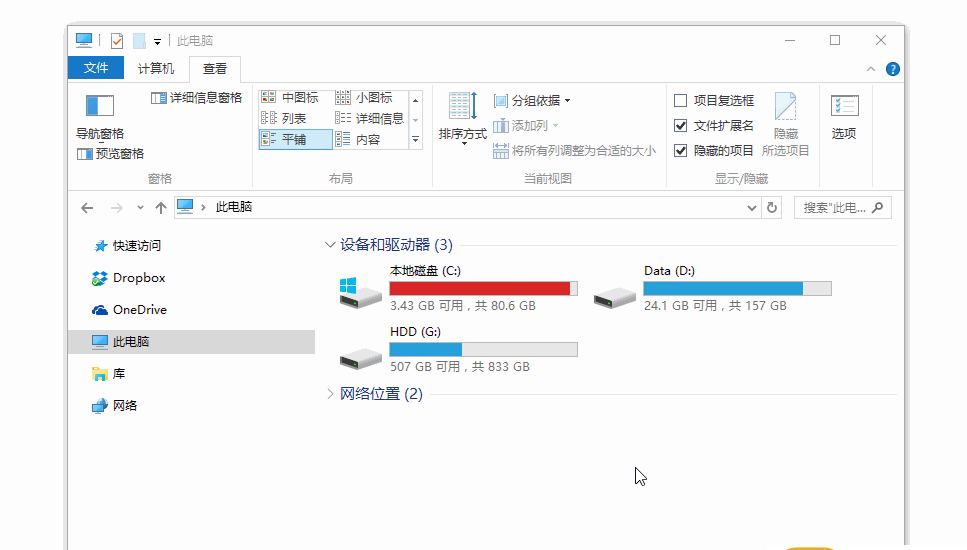Open Add columns (添加列) dropdown
967x550 pixels.
click(526, 126)
